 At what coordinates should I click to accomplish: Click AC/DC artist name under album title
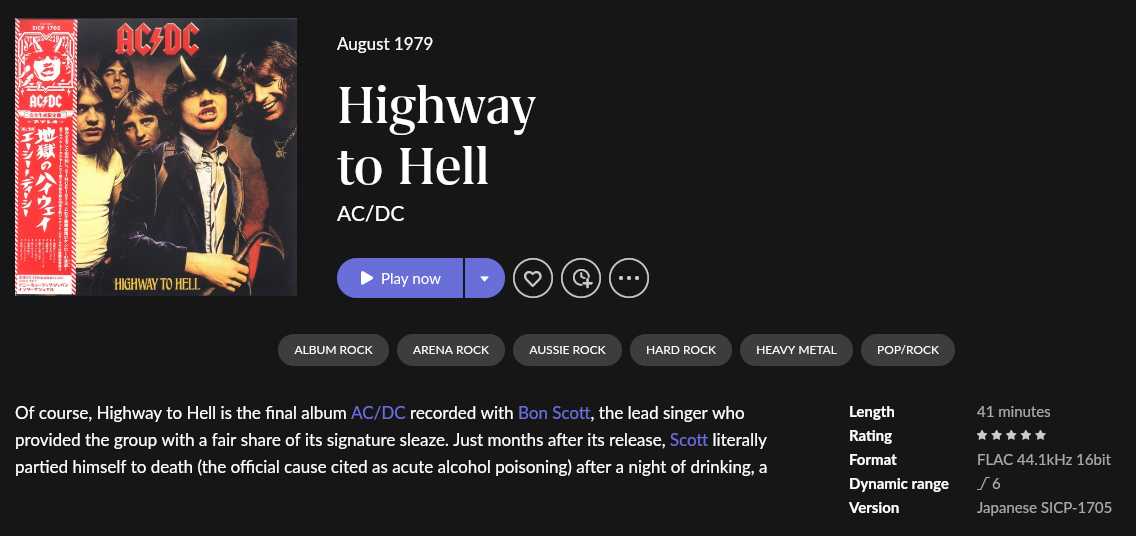(371, 214)
